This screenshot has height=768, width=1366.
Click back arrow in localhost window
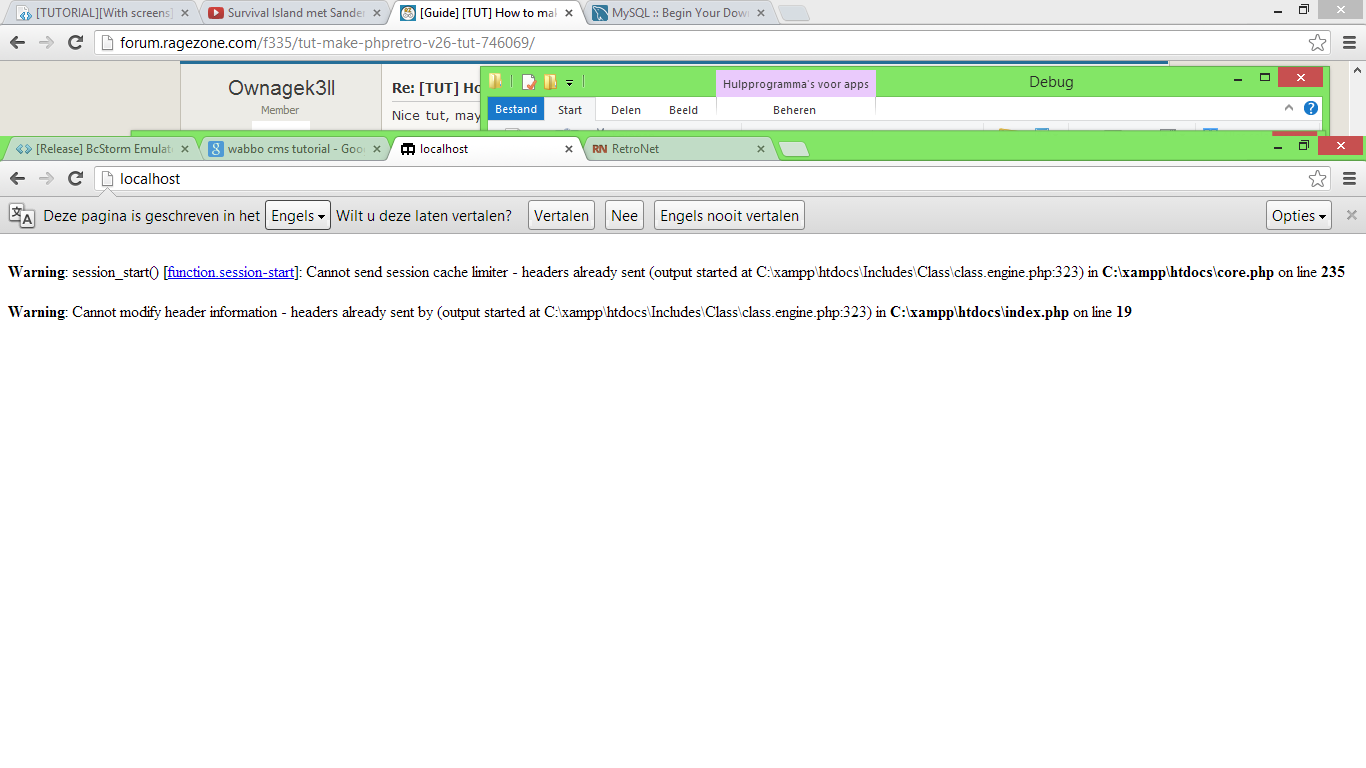17,178
